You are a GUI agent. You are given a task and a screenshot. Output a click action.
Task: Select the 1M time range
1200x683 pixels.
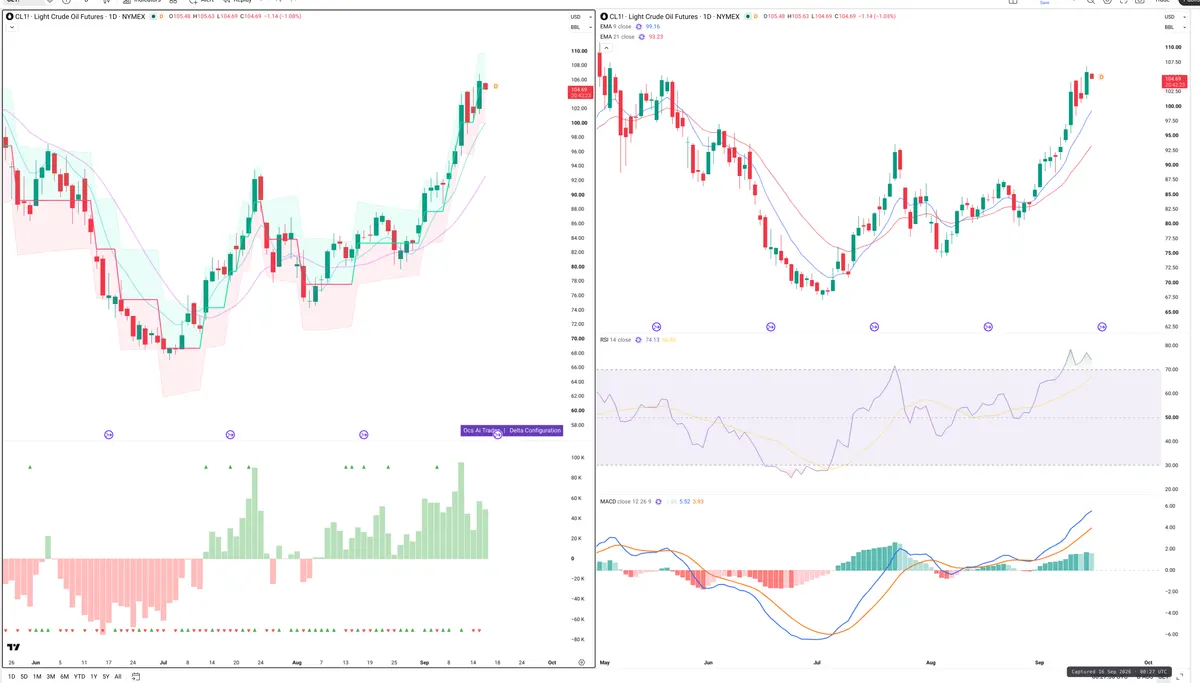click(x=37, y=676)
